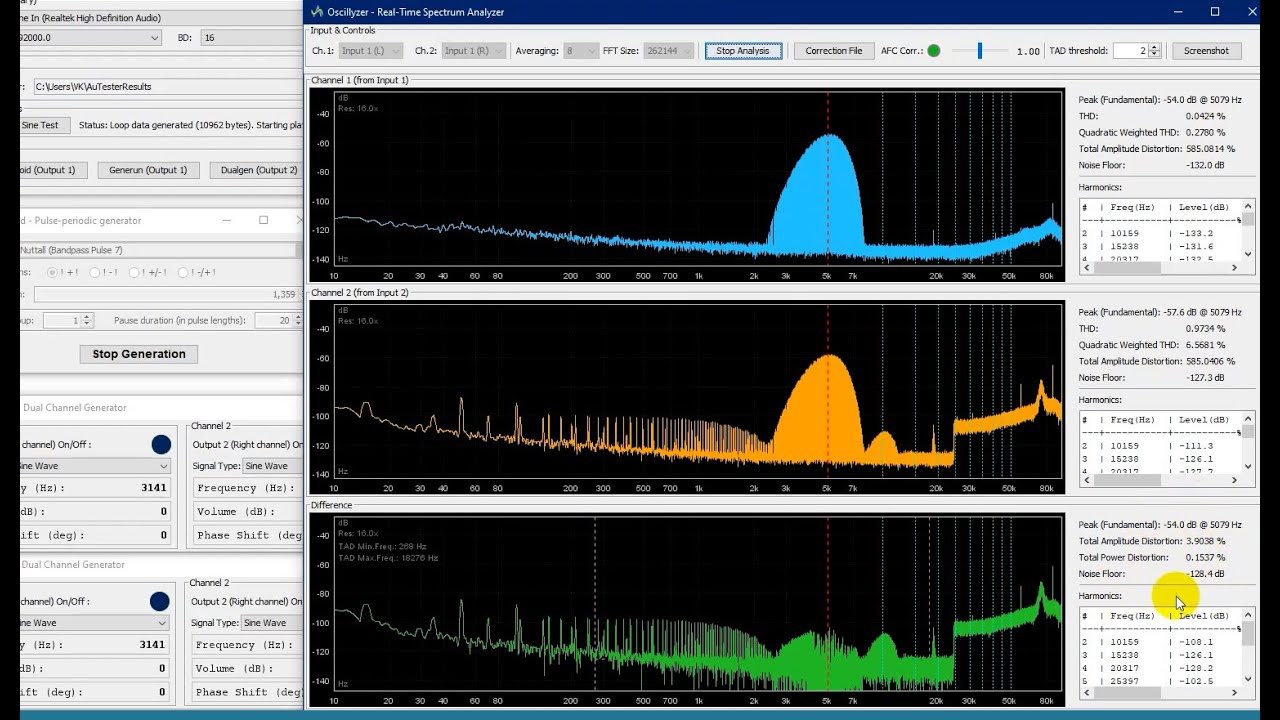The image size is (1280, 720).
Task: Open lower Channel 2 Signal Type dropdown
Action: [x=272, y=623]
